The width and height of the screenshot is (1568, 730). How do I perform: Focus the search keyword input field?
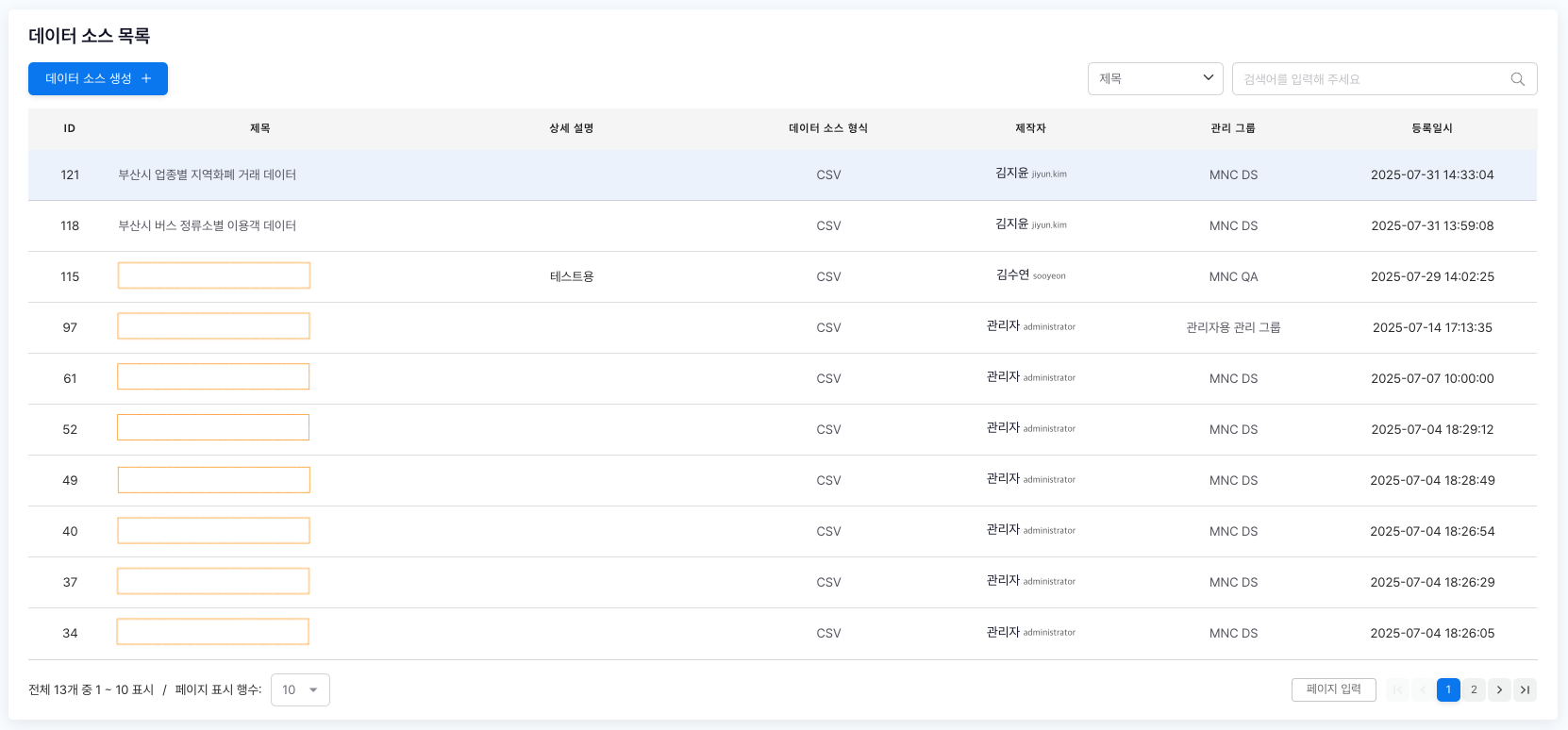1373,79
